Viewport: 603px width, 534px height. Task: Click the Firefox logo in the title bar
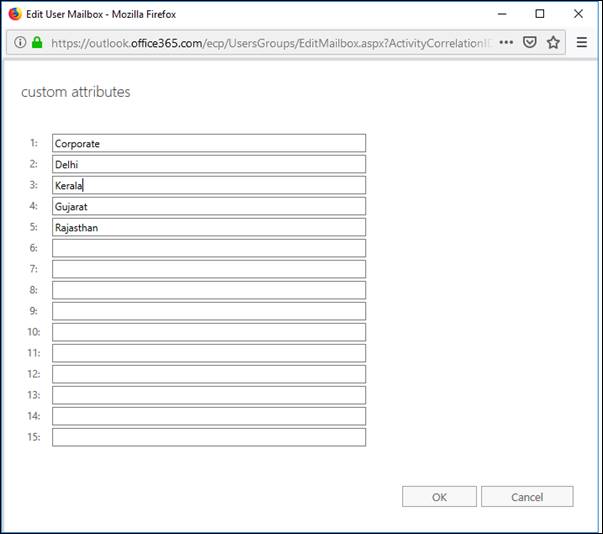[x=15, y=14]
